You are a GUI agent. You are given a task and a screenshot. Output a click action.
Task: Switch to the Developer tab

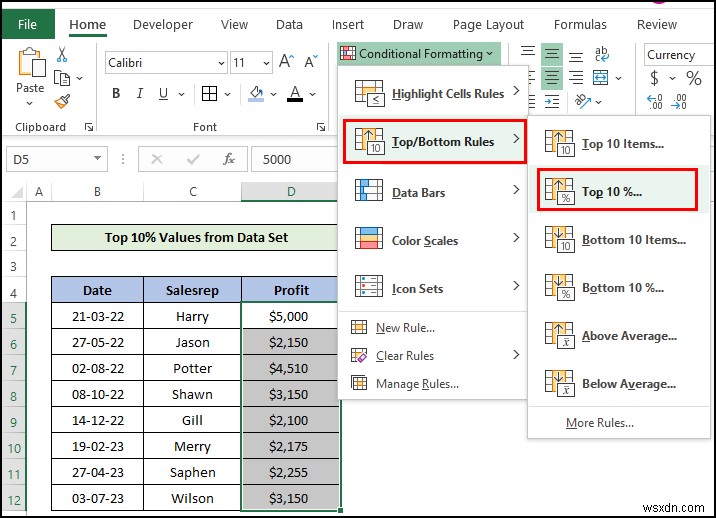point(163,25)
